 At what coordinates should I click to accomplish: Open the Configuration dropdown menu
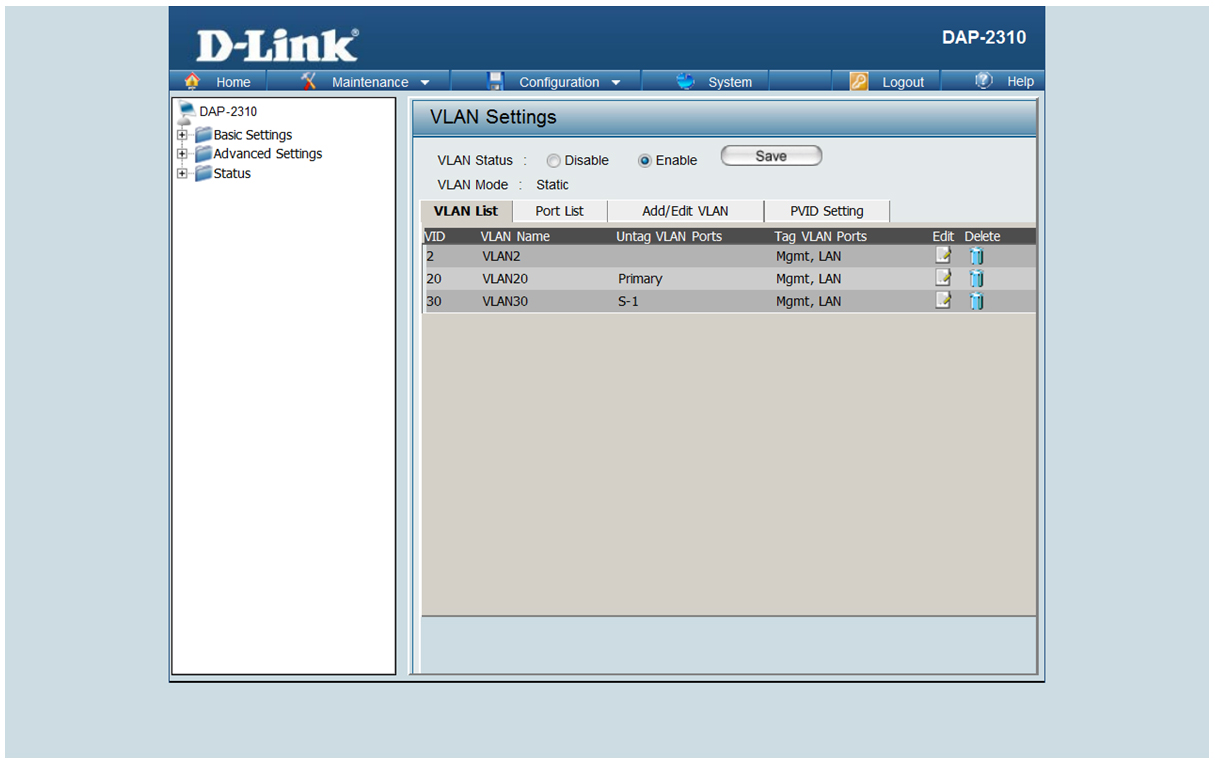[560, 82]
